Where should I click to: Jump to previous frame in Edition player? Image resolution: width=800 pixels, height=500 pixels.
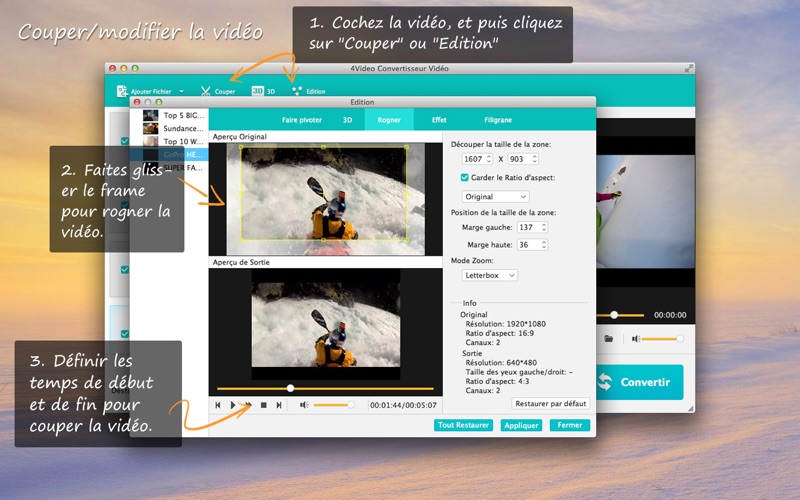tap(218, 405)
